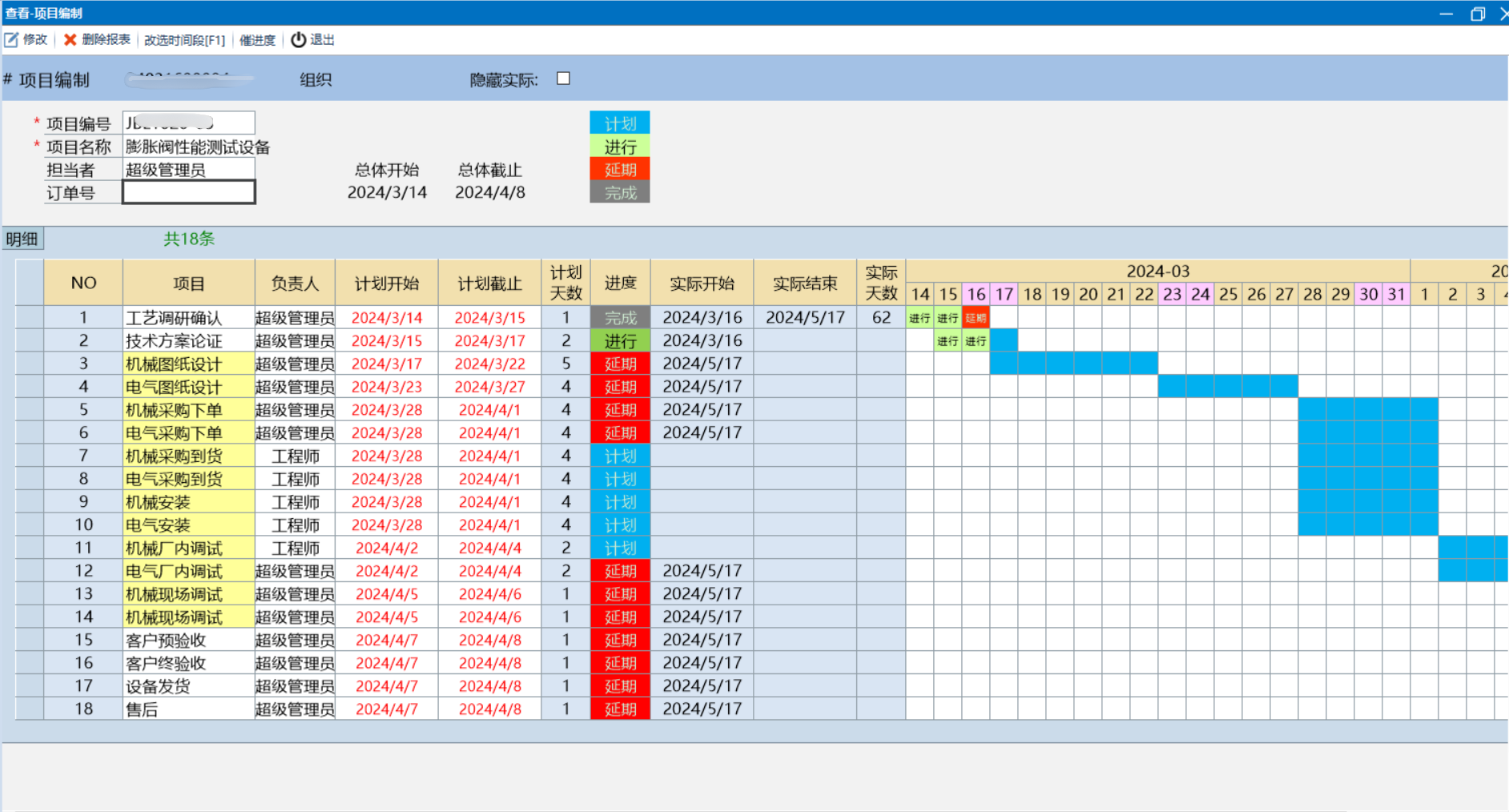Click the 完成 status cell in row 1
The width and height of the screenshot is (1509, 812).
(620, 318)
